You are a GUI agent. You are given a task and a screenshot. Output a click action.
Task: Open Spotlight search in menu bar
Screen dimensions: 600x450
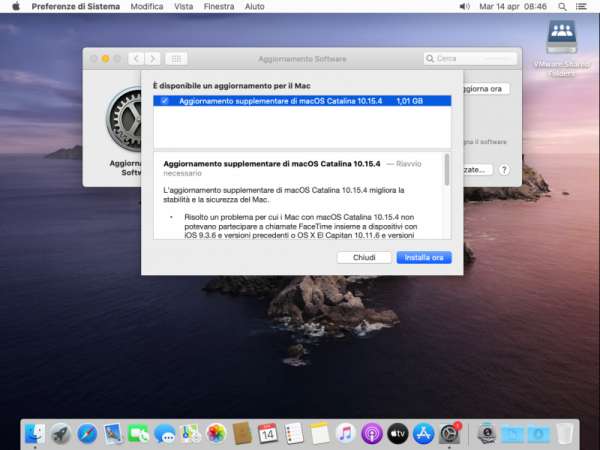coord(562,7)
